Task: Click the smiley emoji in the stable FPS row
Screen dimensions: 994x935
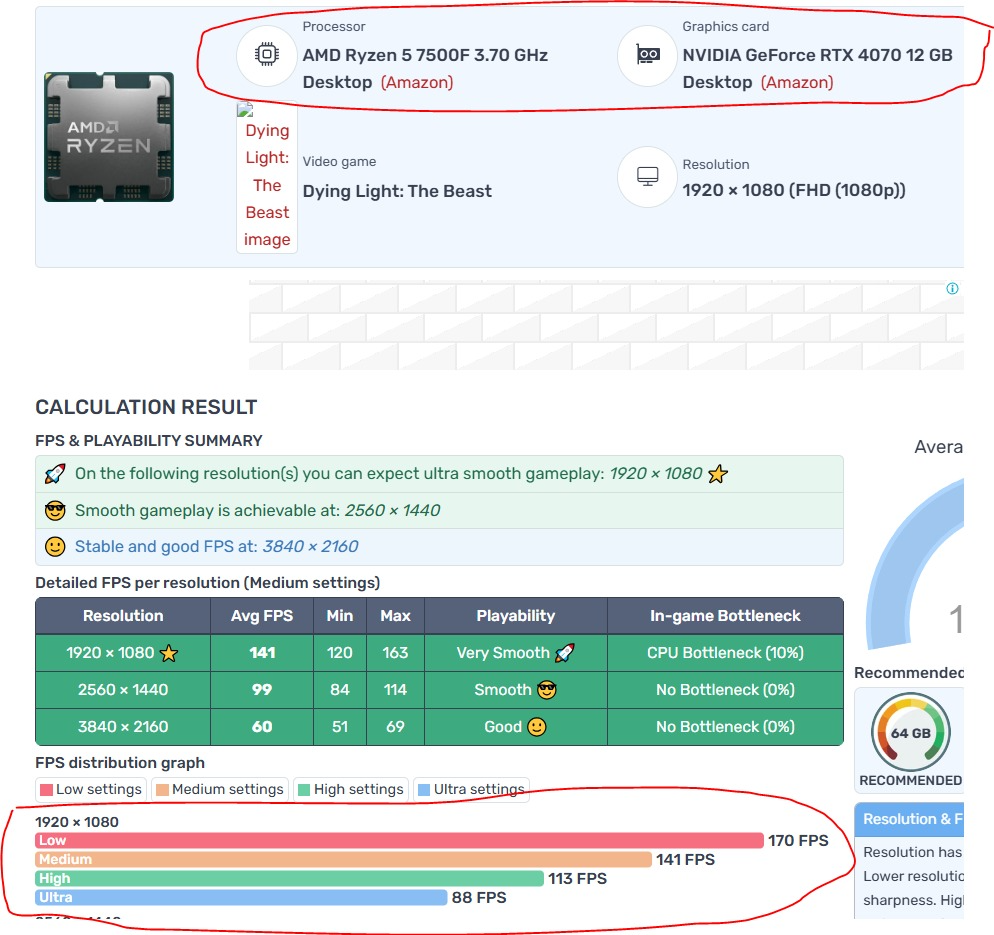Action: (x=55, y=546)
